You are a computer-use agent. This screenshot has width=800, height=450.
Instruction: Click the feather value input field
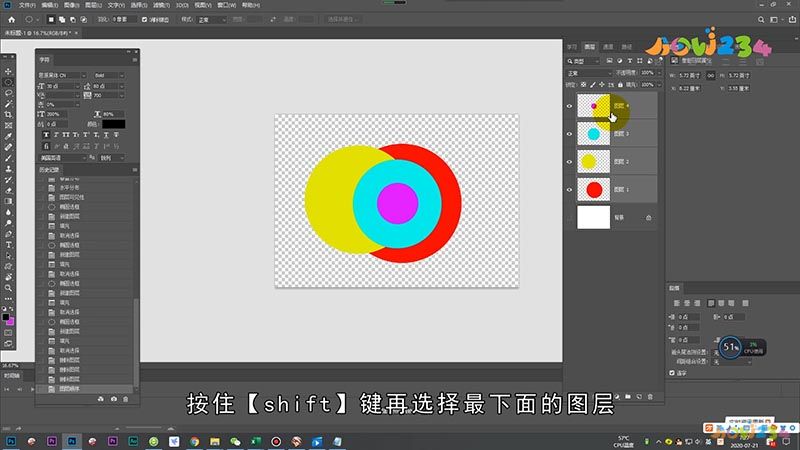124,19
